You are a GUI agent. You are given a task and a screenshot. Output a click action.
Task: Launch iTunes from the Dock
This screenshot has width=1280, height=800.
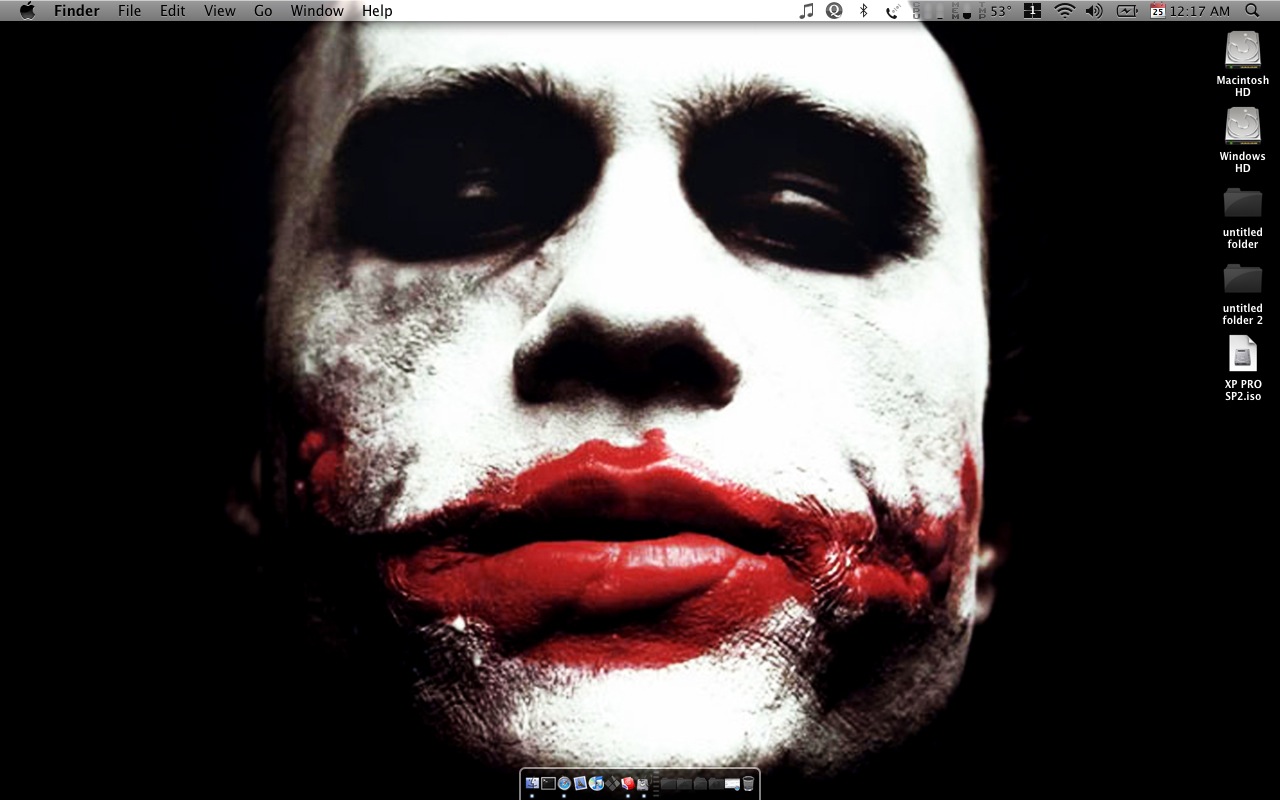[596, 783]
